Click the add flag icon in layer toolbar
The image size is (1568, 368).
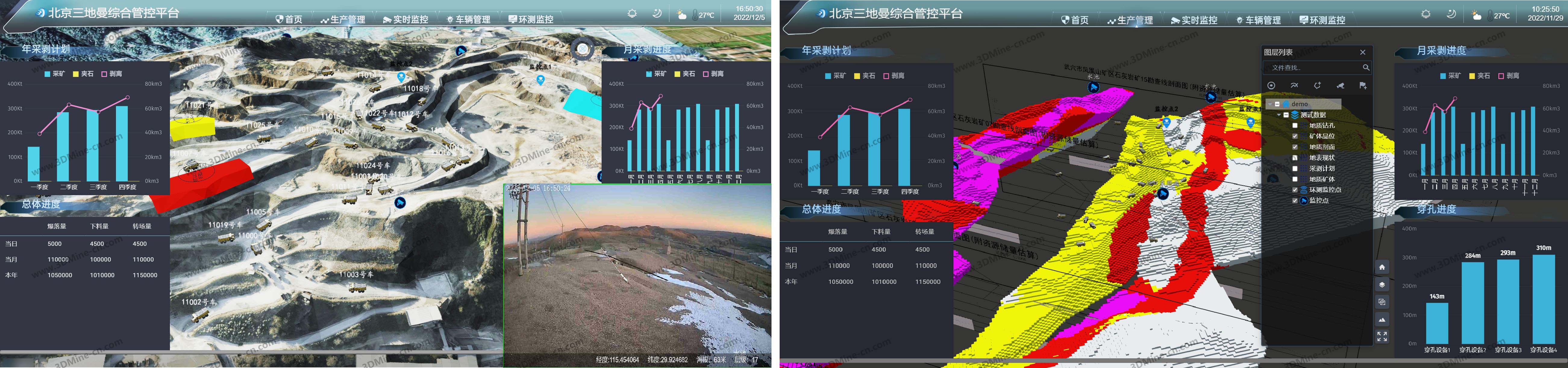[1363, 85]
